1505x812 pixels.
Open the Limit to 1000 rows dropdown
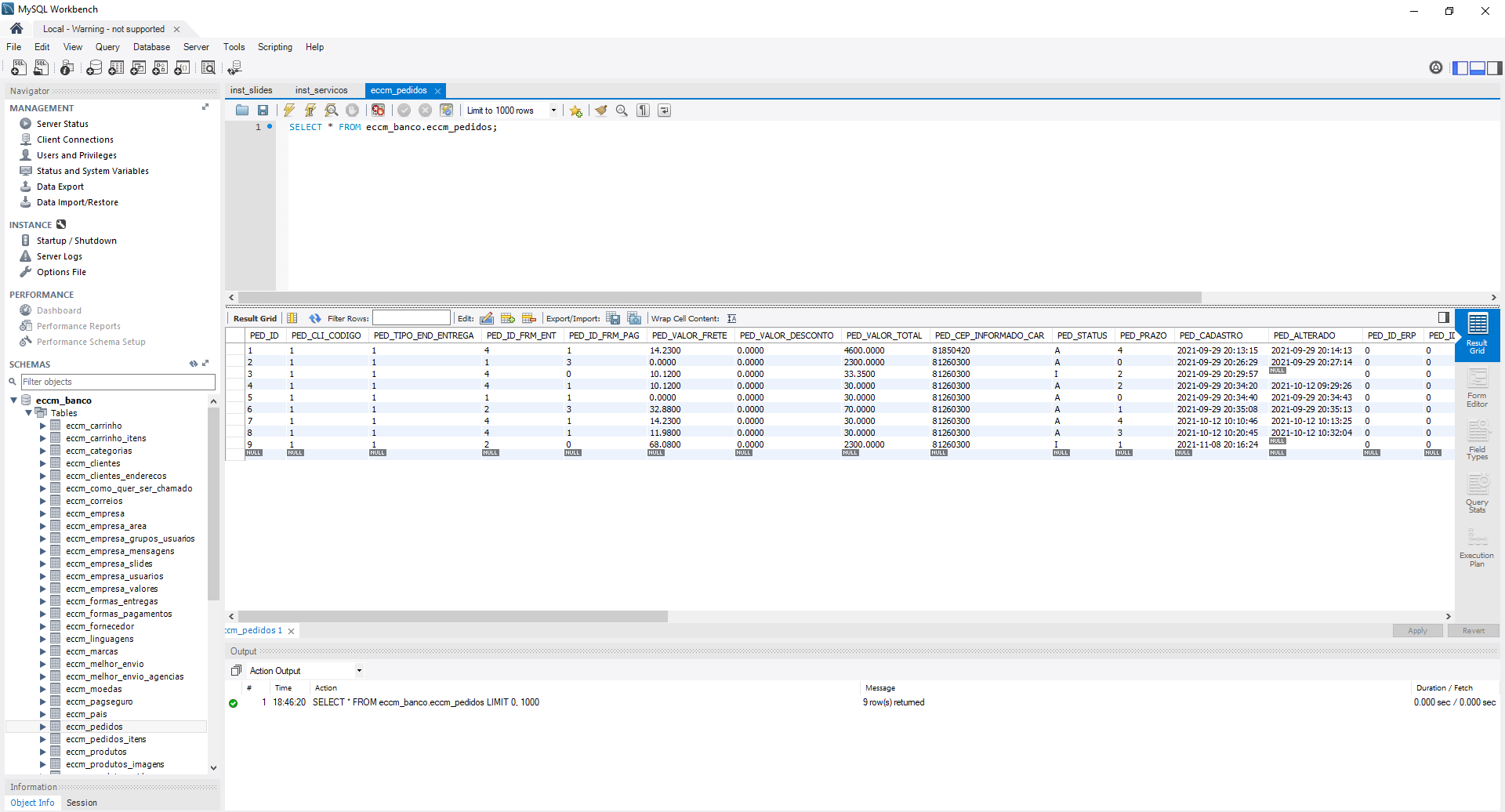click(553, 111)
